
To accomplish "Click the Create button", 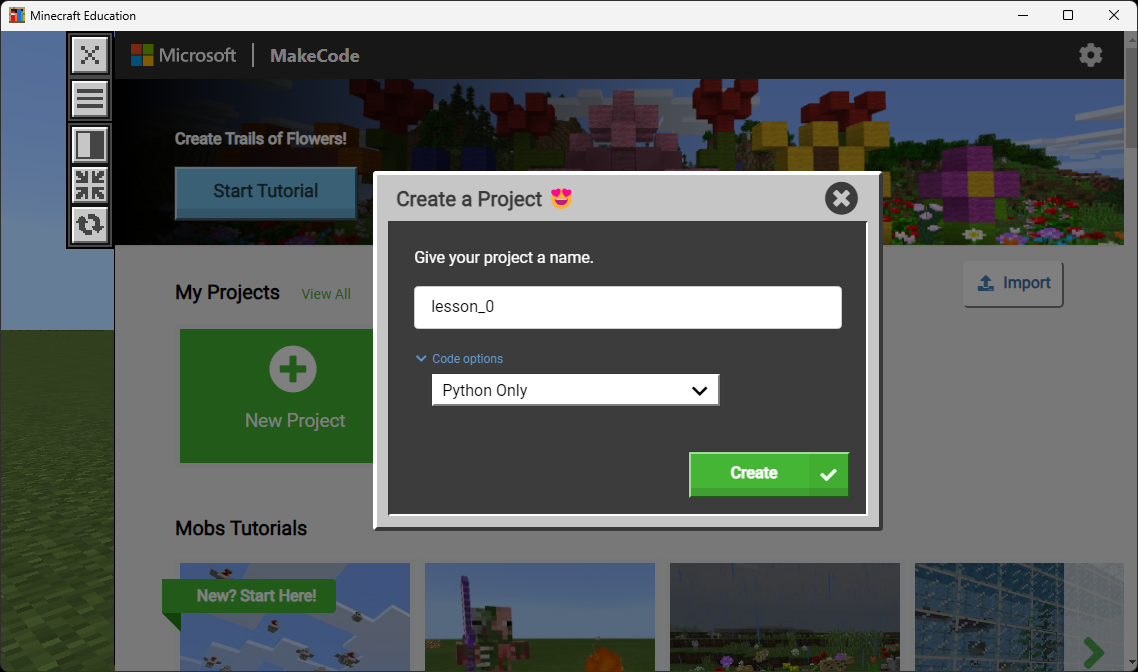I will [x=769, y=474].
